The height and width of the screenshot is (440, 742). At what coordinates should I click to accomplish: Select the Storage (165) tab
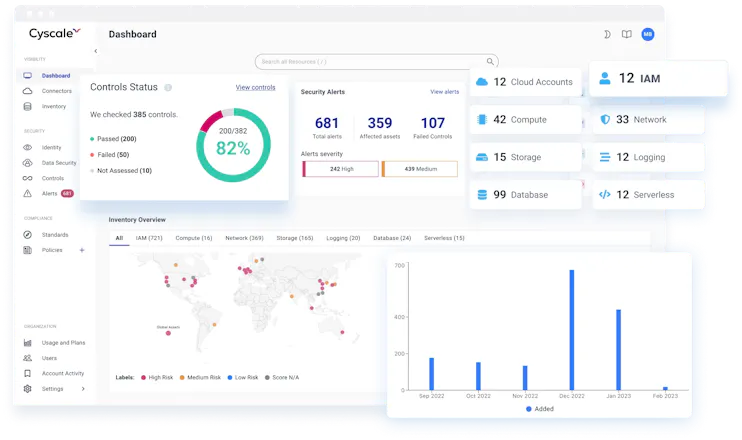tap(295, 238)
